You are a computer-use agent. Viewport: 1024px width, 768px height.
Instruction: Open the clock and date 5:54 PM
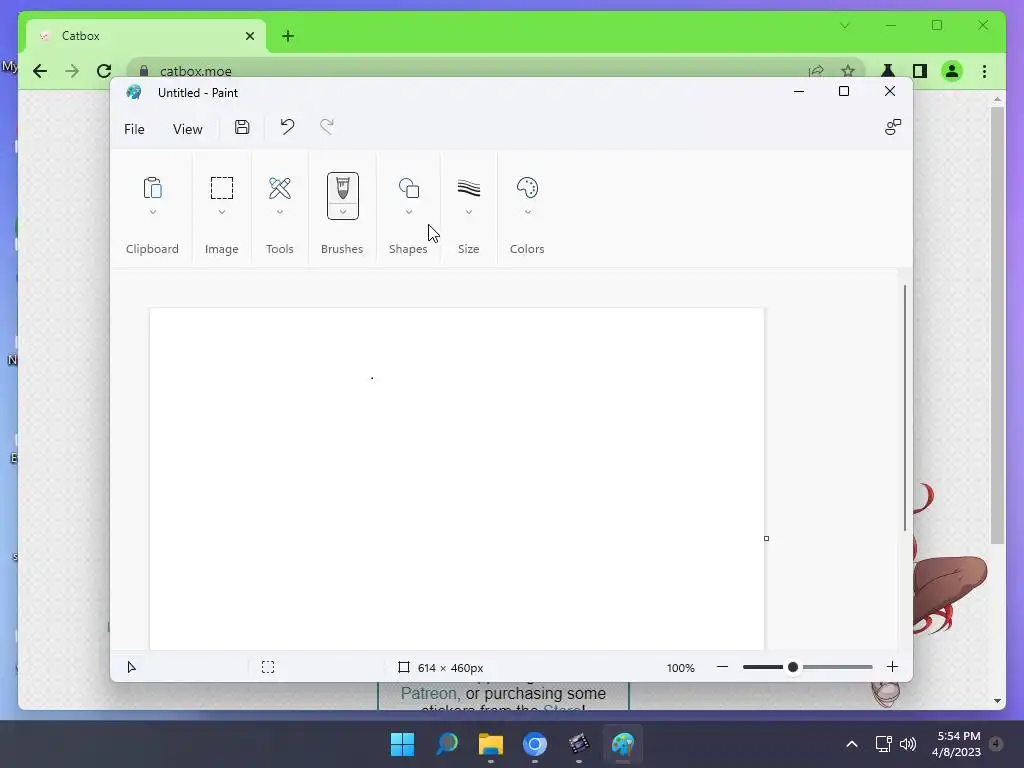[957, 744]
